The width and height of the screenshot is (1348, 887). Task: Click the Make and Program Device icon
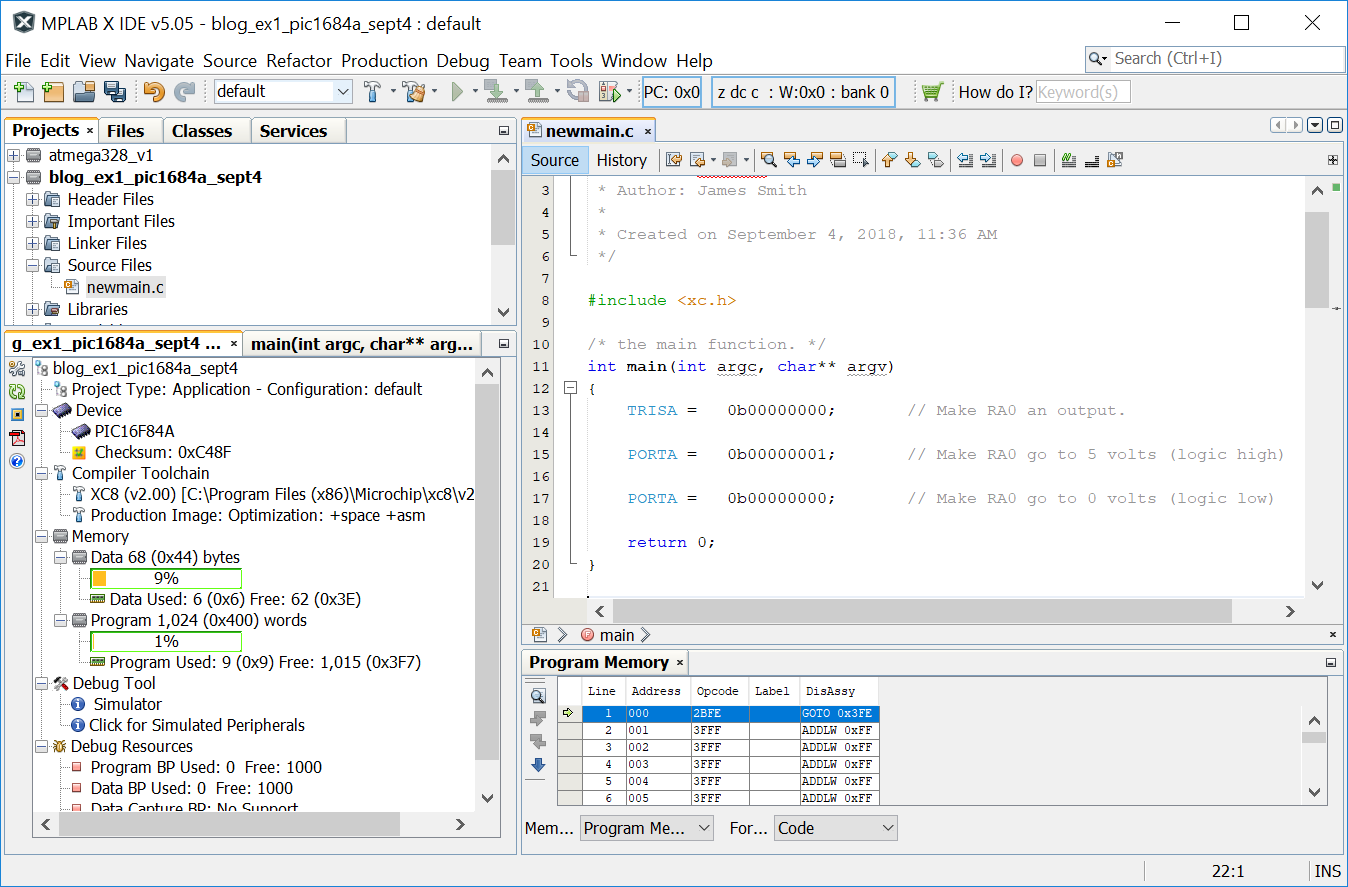494,92
